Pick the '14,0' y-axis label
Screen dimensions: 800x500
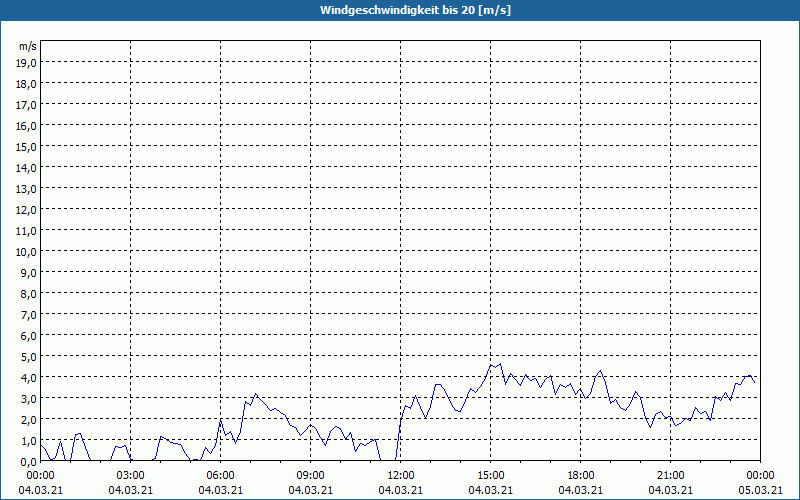26,168
